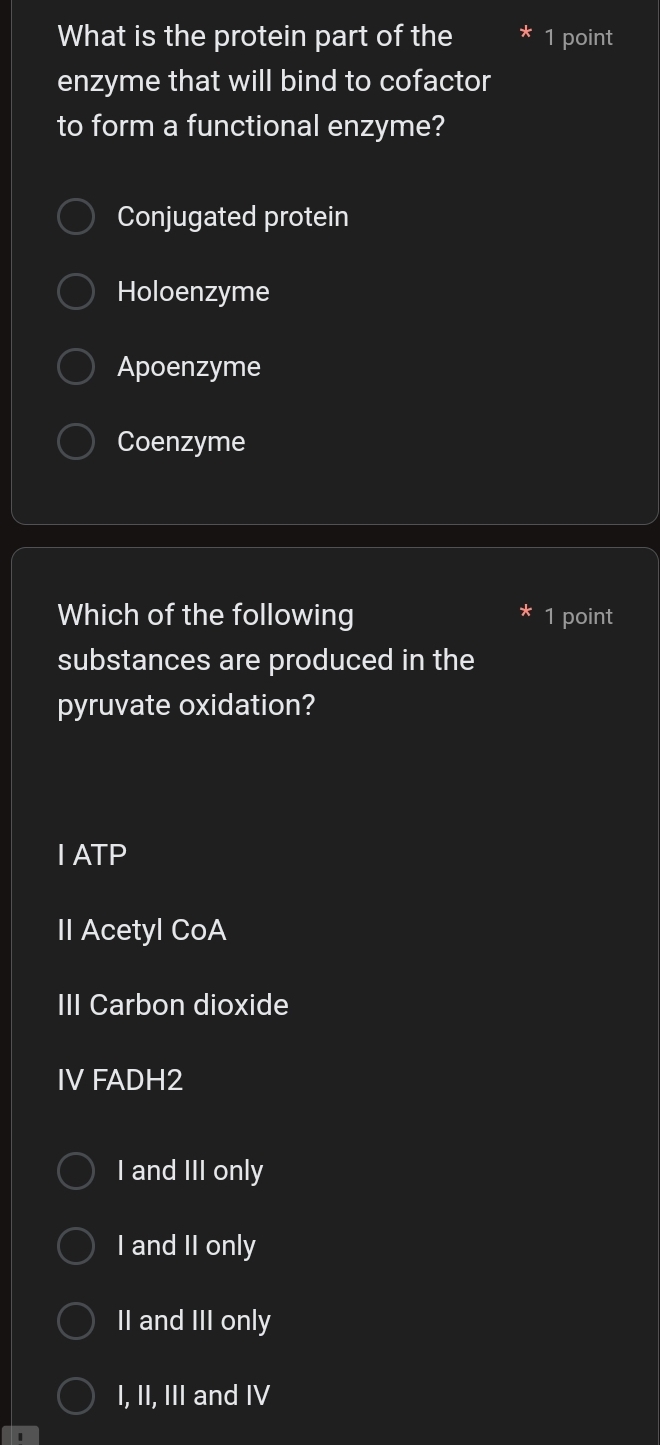This screenshot has width=660, height=1445.
Task: Click the 1 point label on second question
Action: [578, 616]
